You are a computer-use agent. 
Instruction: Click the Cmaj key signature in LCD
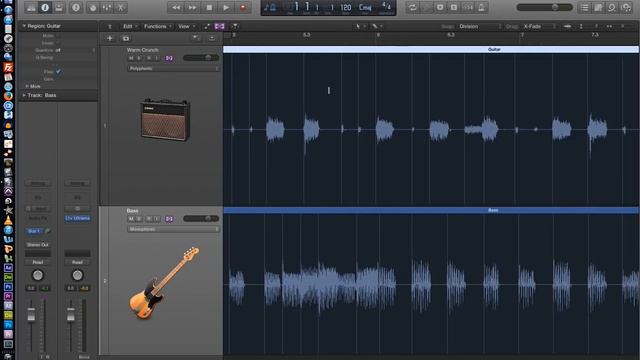pos(365,7)
